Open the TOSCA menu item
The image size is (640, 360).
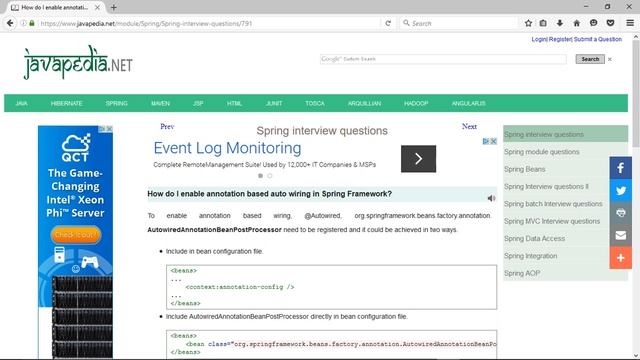tap(315, 103)
